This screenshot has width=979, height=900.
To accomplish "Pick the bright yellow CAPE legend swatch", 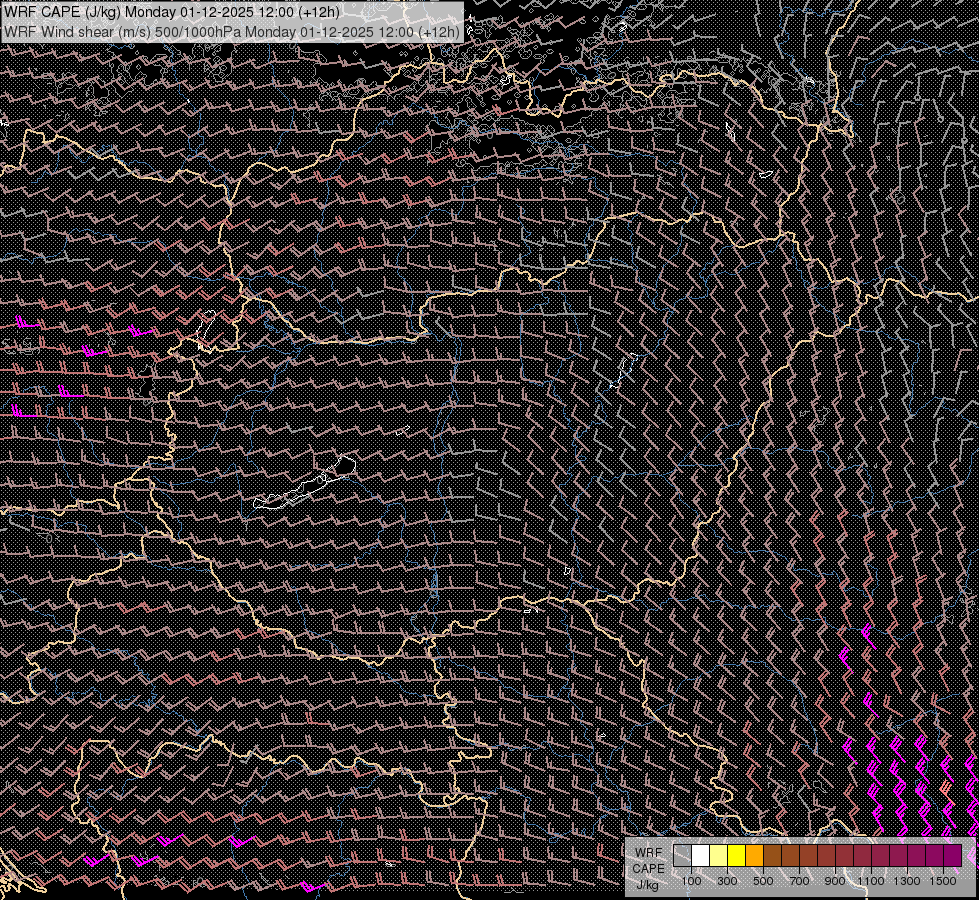I will click(x=736, y=855).
